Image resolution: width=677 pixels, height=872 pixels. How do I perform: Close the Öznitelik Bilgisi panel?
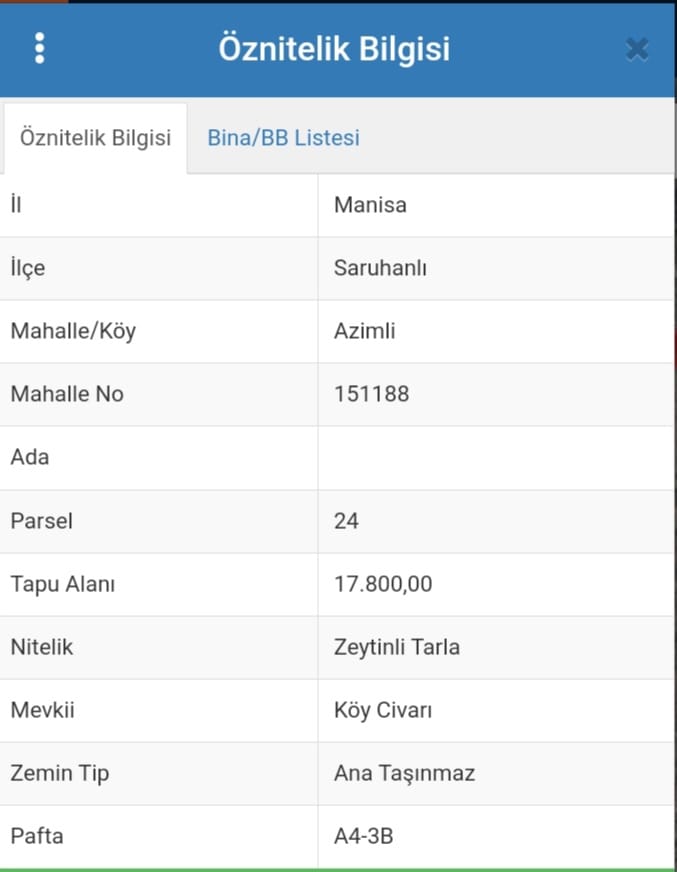tap(636, 49)
